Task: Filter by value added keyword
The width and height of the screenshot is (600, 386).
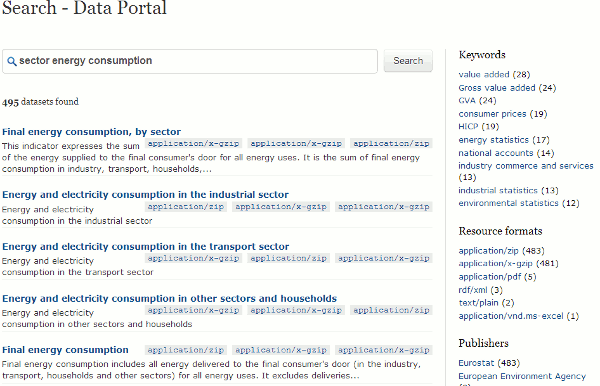Action: (484, 74)
